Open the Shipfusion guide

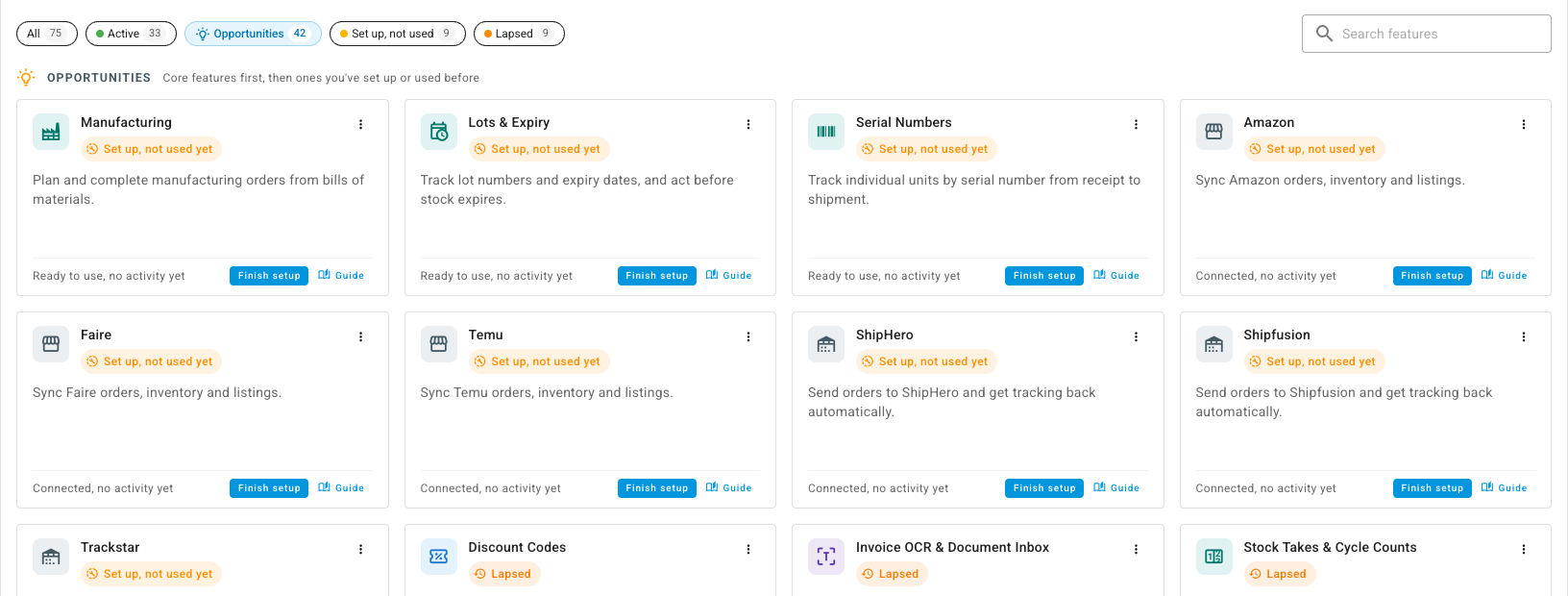point(1505,488)
